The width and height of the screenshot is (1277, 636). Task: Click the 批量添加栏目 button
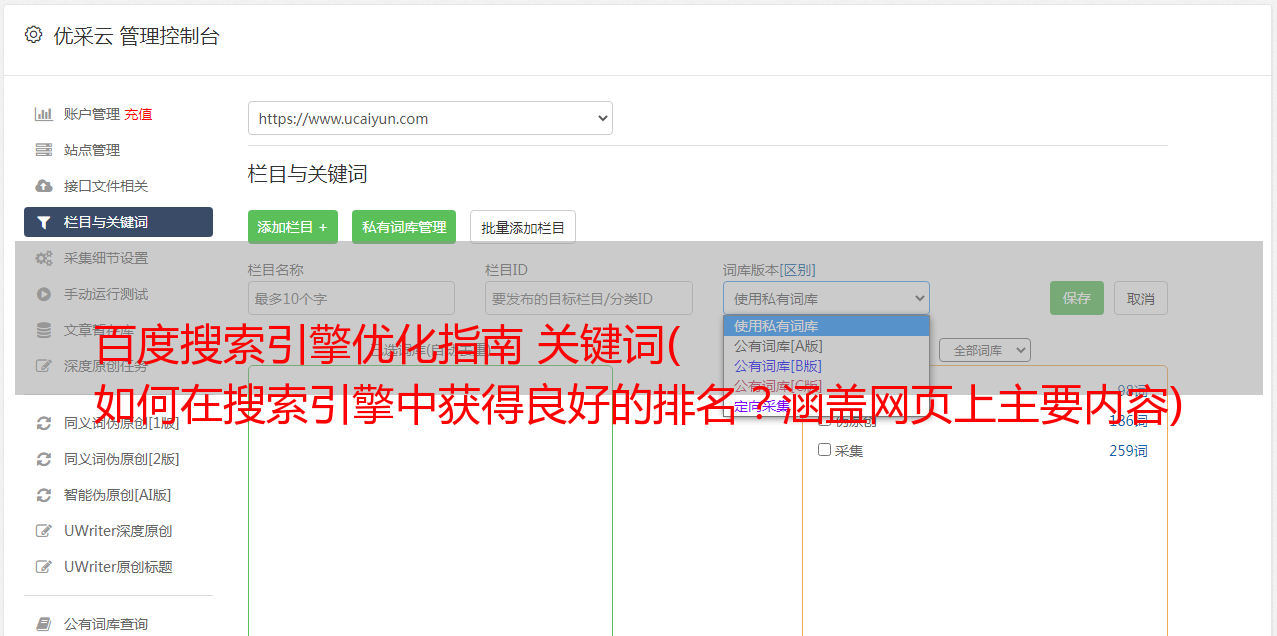pos(523,227)
